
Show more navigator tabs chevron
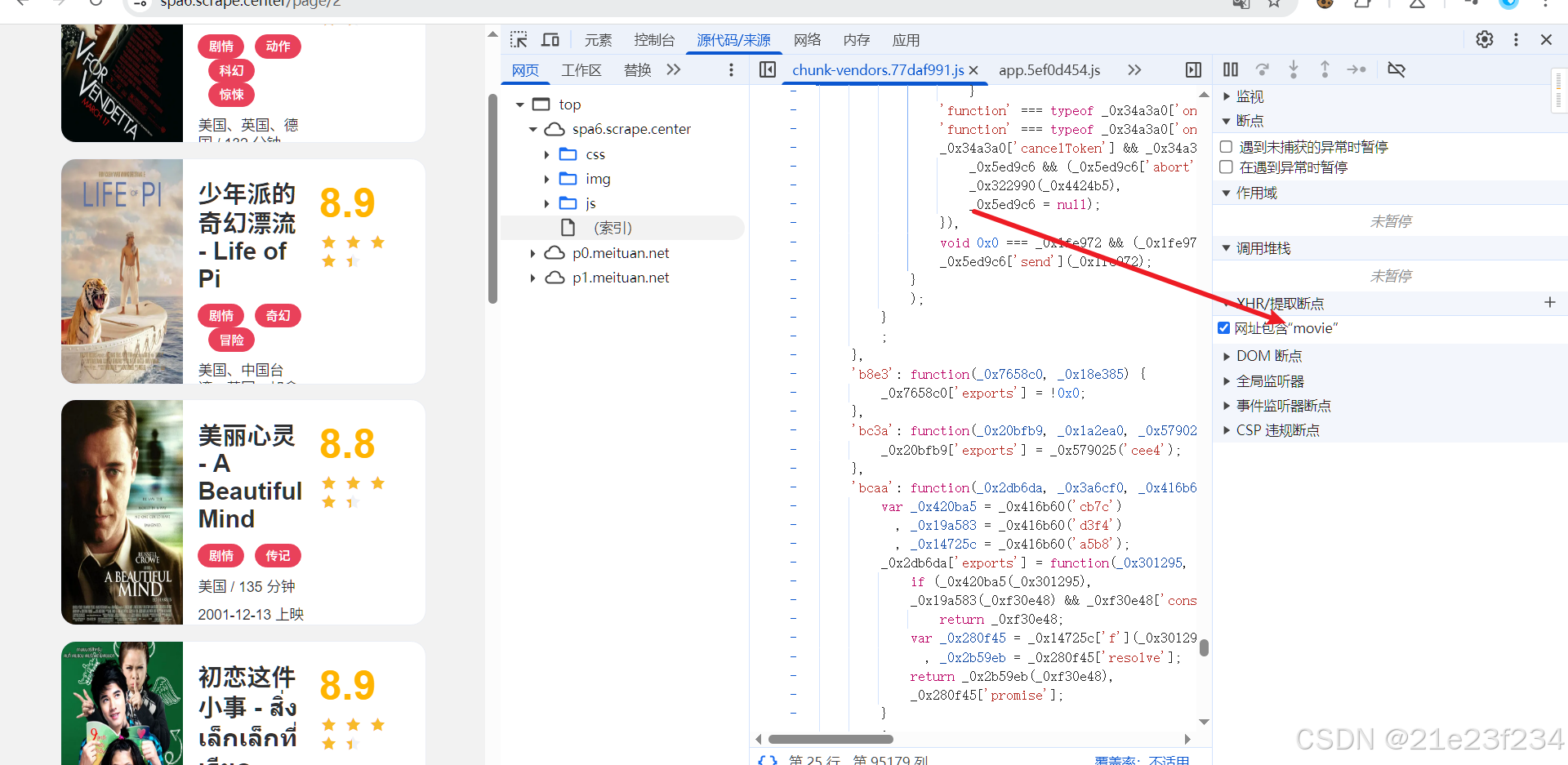pyautogui.click(x=673, y=69)
